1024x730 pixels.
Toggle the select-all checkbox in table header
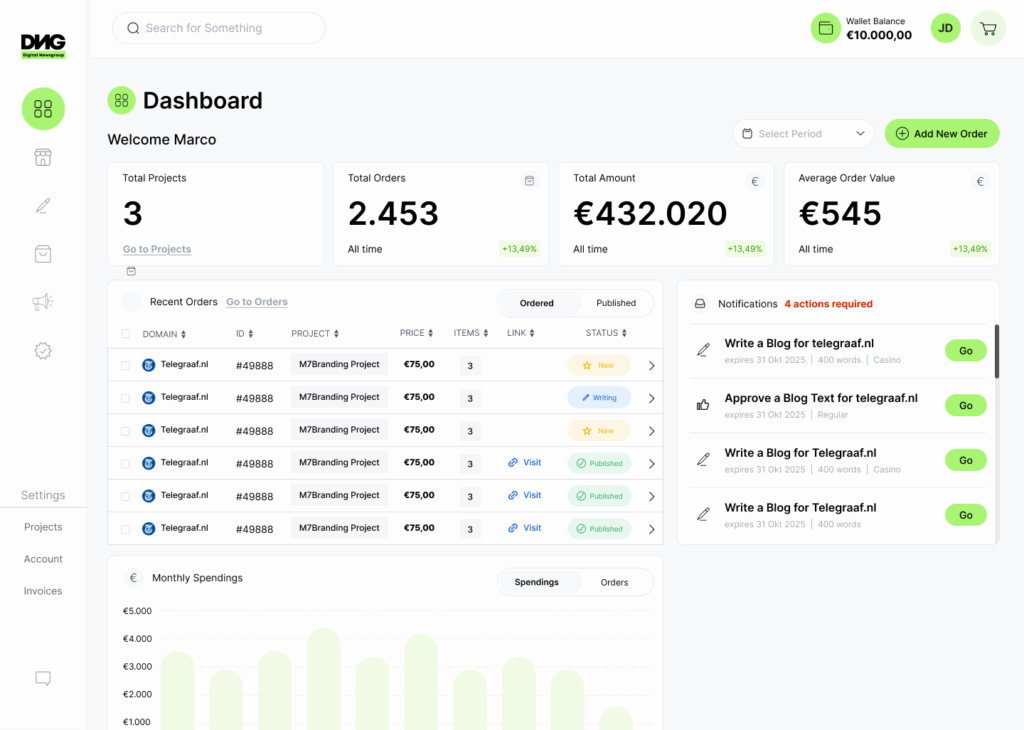(126, 334)
